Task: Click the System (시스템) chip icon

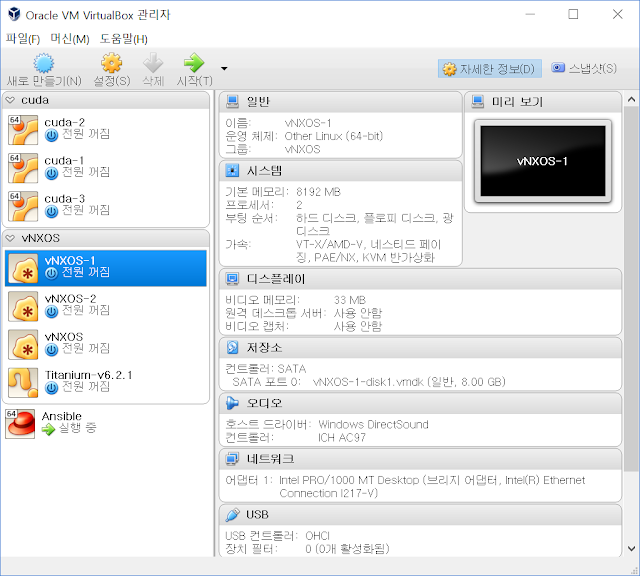Action: (x=232, y=170)
